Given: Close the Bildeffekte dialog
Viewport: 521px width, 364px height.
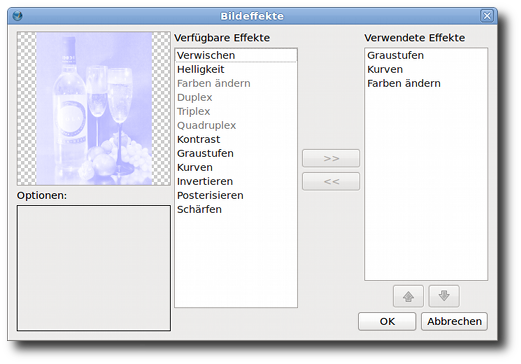Looking at the screenshot, I should (x=487, y=16).
